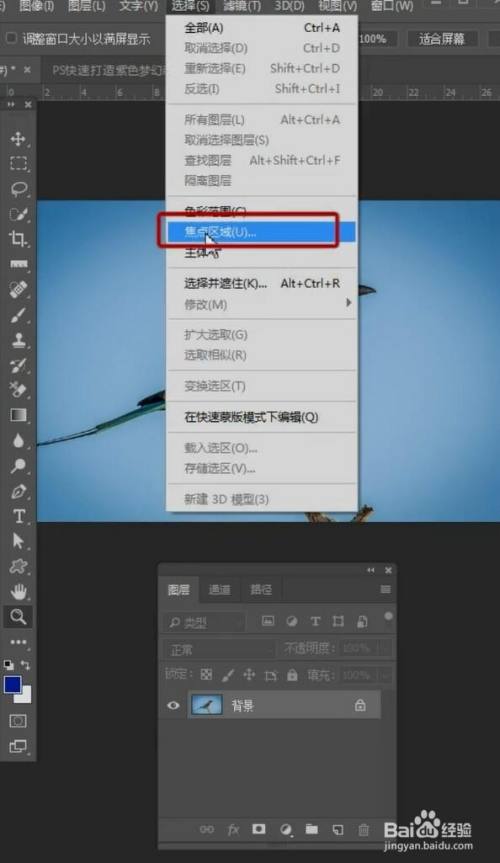This screenshot has height=863, width=500.
Task: Select the Horizontal Type tool
Action: pyautogui.click(x=18, y=516)
